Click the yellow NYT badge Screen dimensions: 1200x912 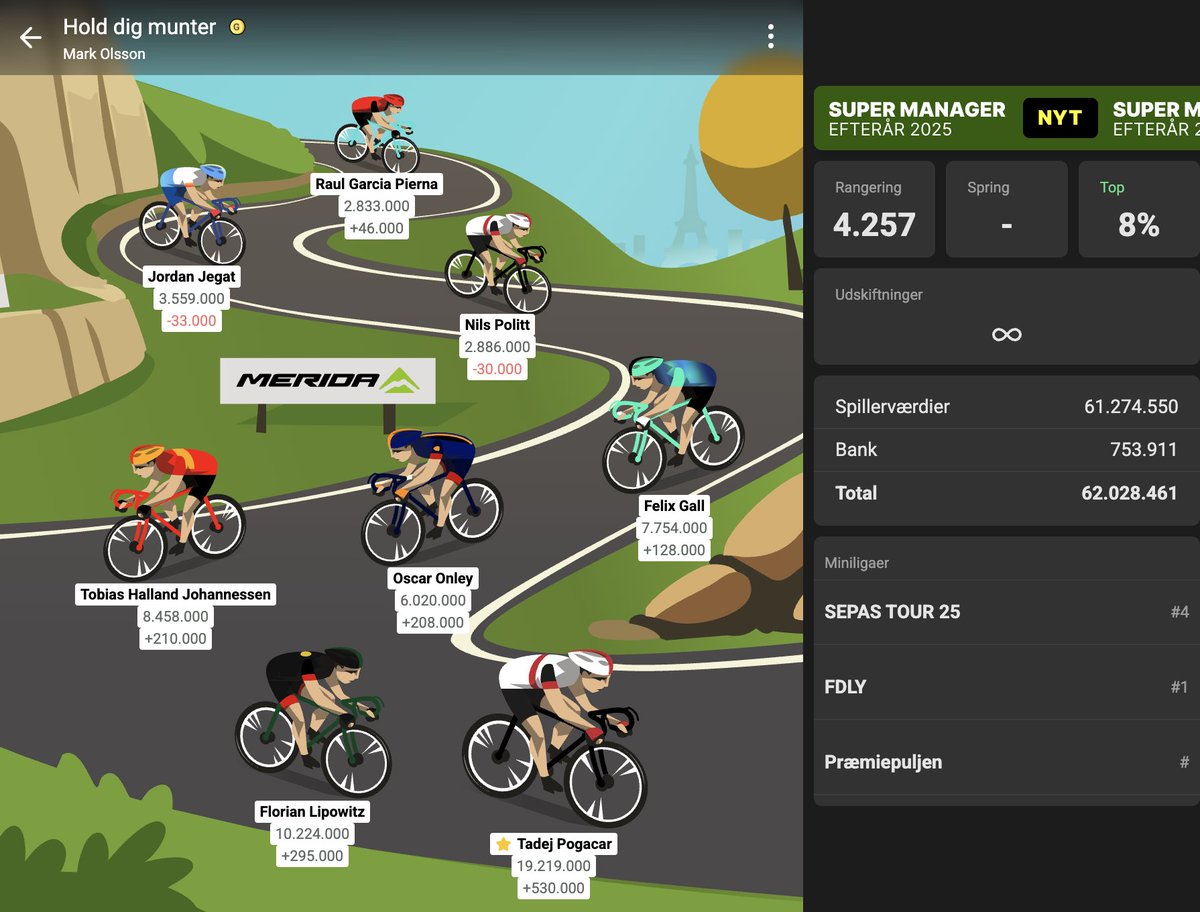coord(1060,118)
